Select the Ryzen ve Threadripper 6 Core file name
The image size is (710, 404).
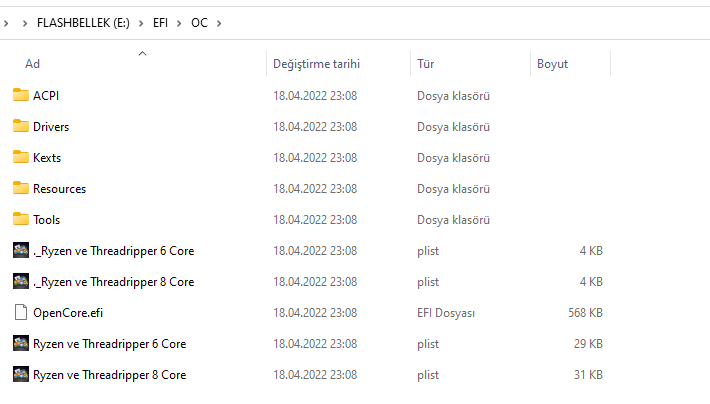(109, 344)
